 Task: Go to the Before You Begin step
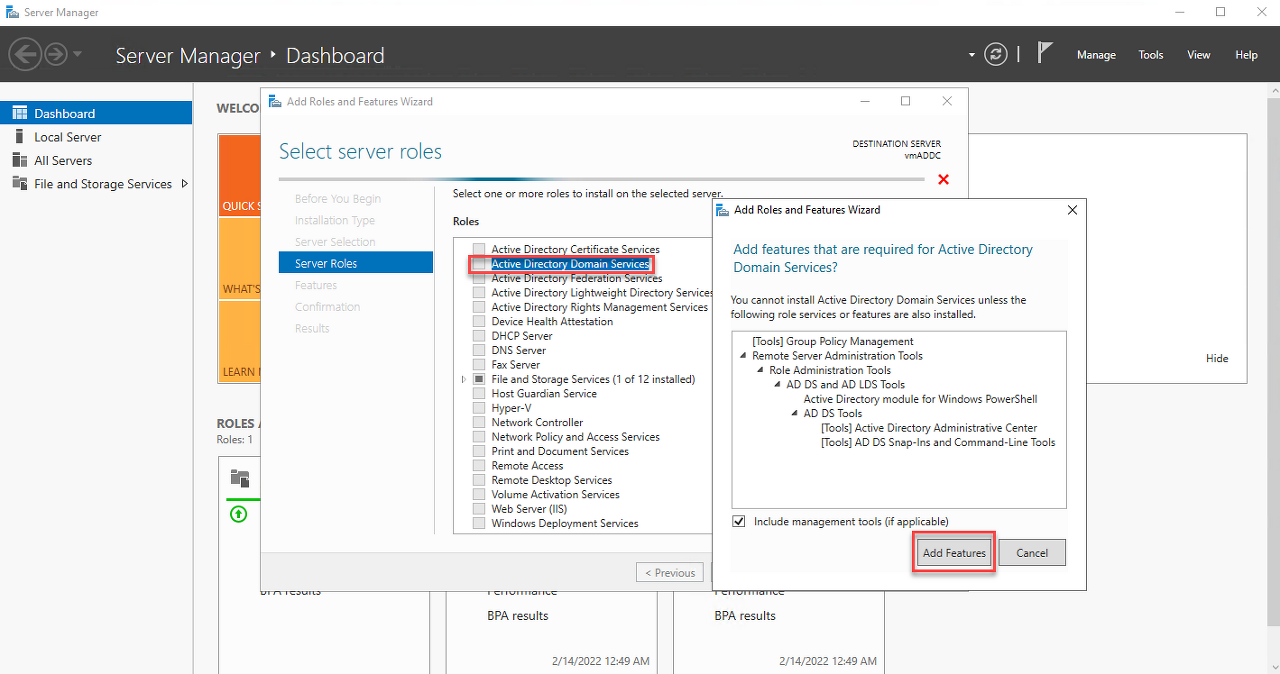[338, 199]
